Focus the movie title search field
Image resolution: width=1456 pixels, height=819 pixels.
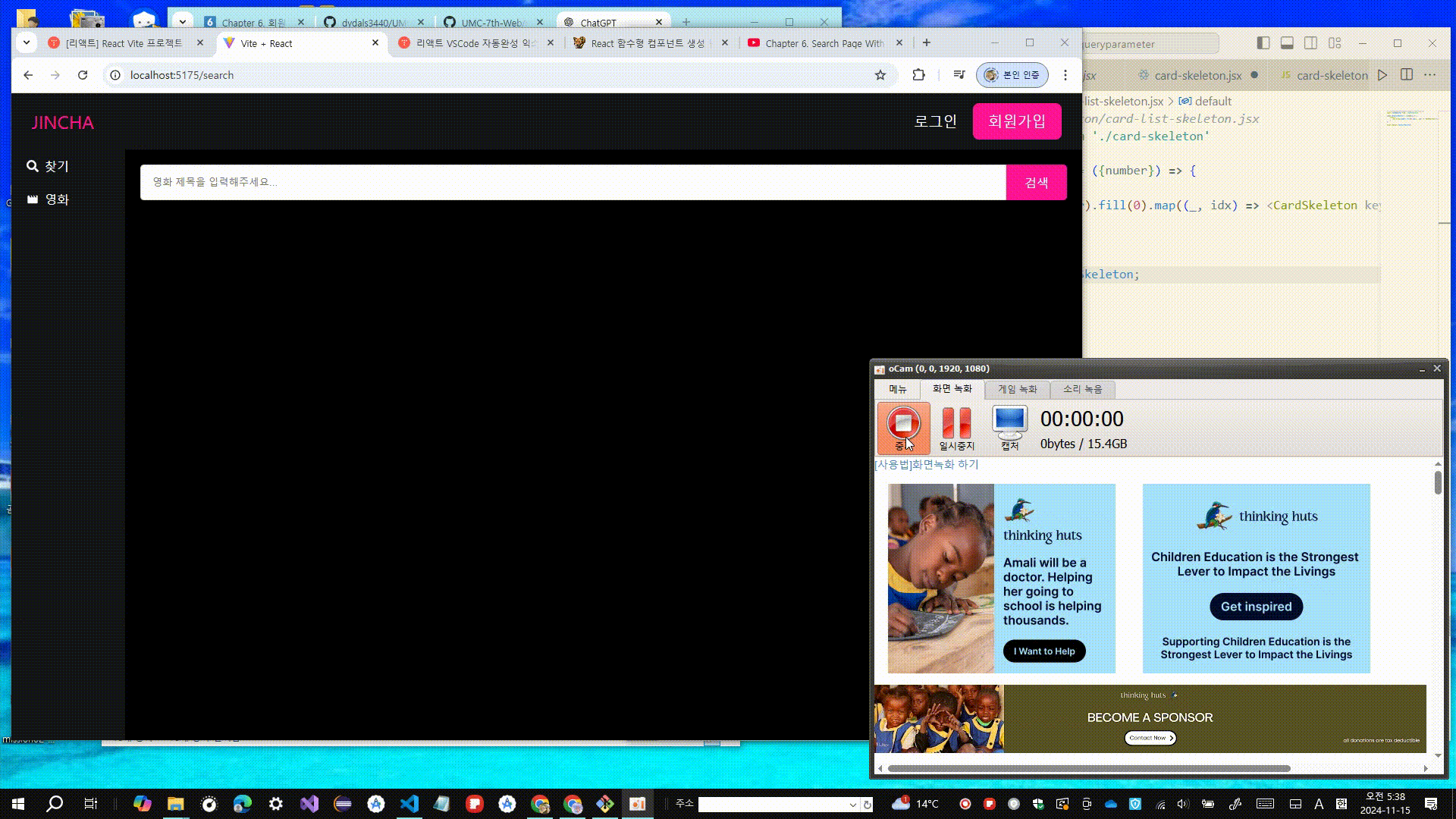(x=573, y=182)
